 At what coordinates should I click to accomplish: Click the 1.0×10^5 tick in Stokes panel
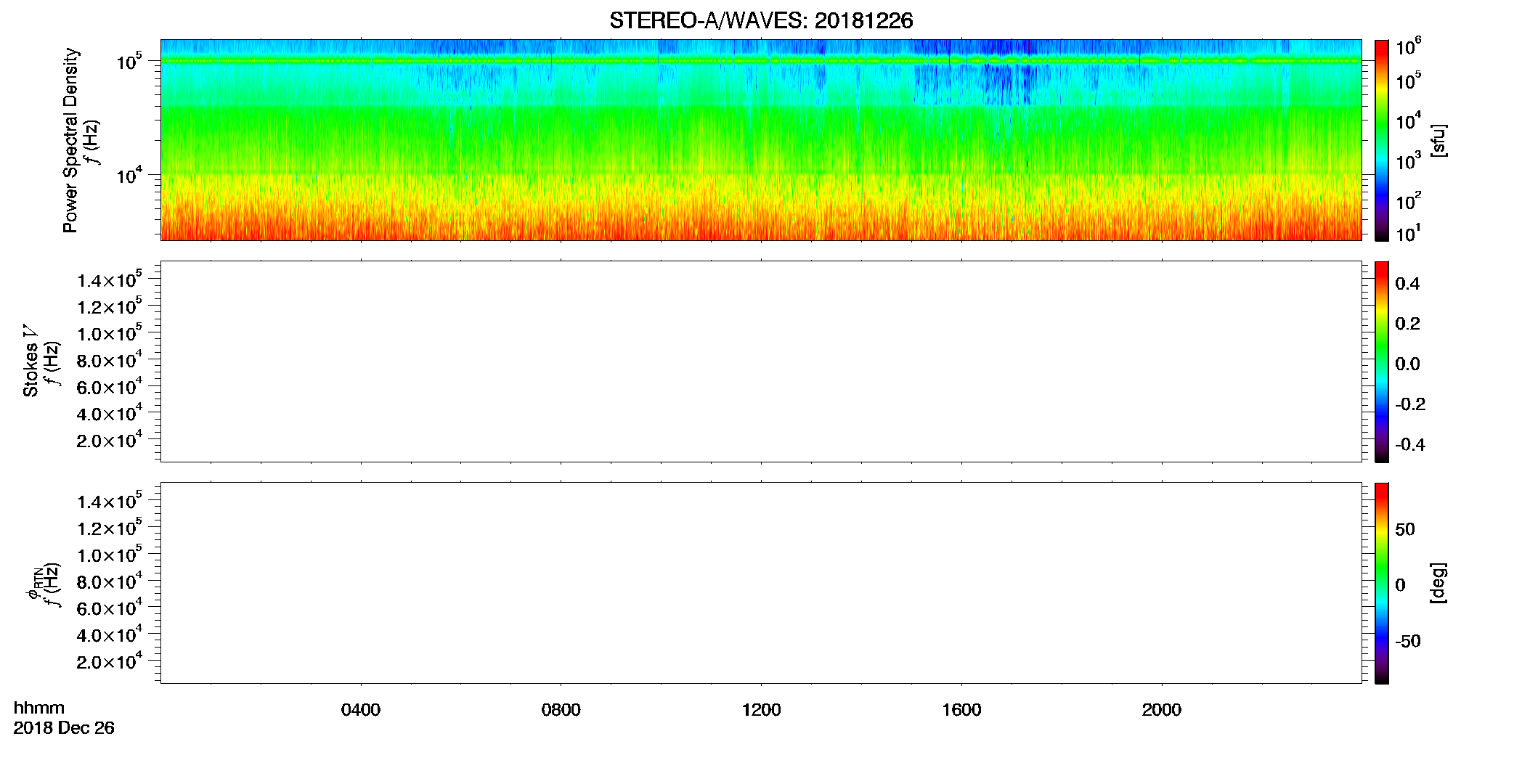(x=110, y=332)
